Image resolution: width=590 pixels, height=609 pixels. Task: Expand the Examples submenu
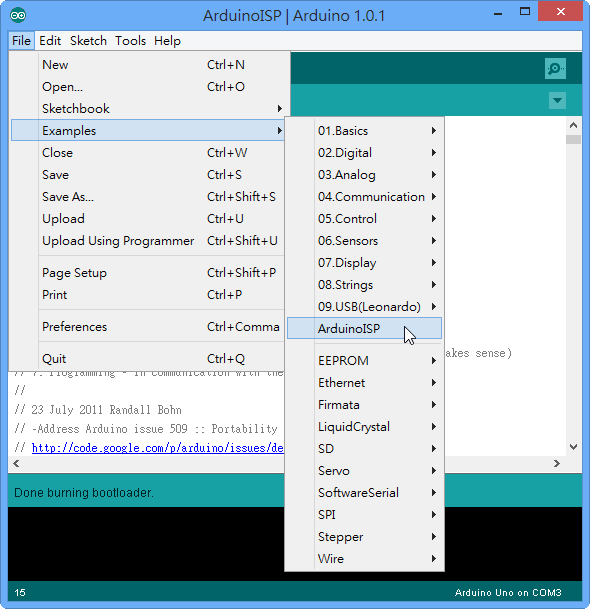pyautogui.click(x=148, y=130)
